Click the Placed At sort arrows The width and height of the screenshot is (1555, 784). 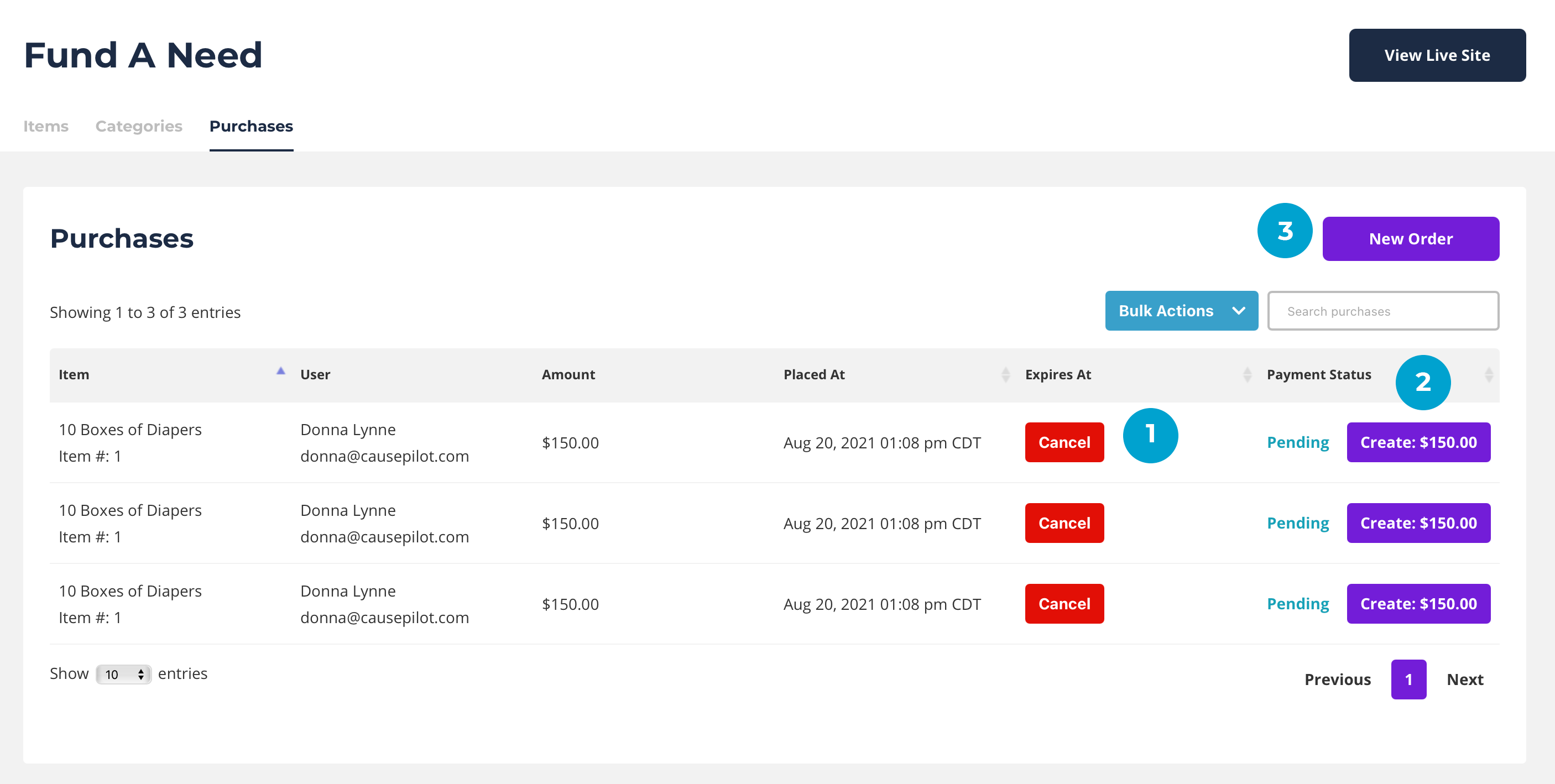[1005, 375]
